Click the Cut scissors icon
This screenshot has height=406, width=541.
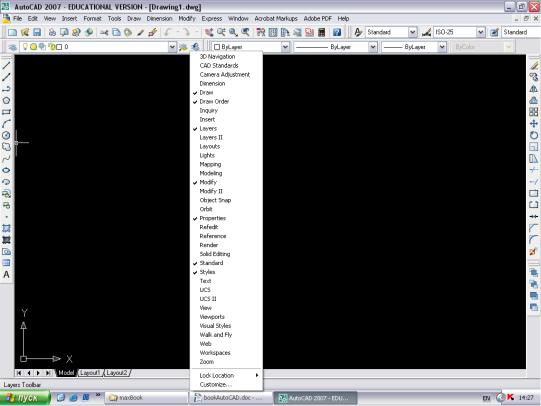(x=104, y=32)
